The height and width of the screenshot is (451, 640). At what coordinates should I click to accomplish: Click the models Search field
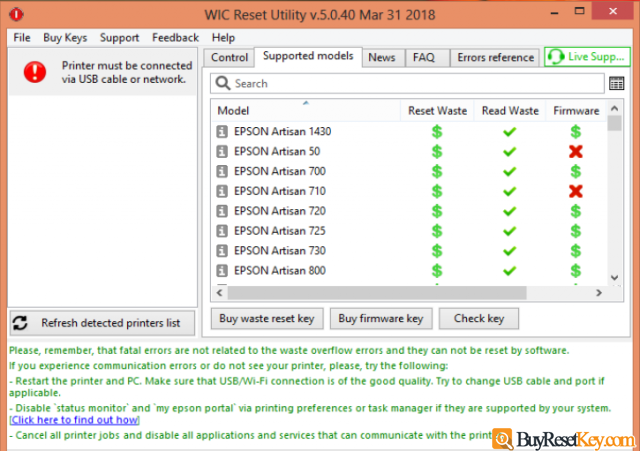coord(407,83)
